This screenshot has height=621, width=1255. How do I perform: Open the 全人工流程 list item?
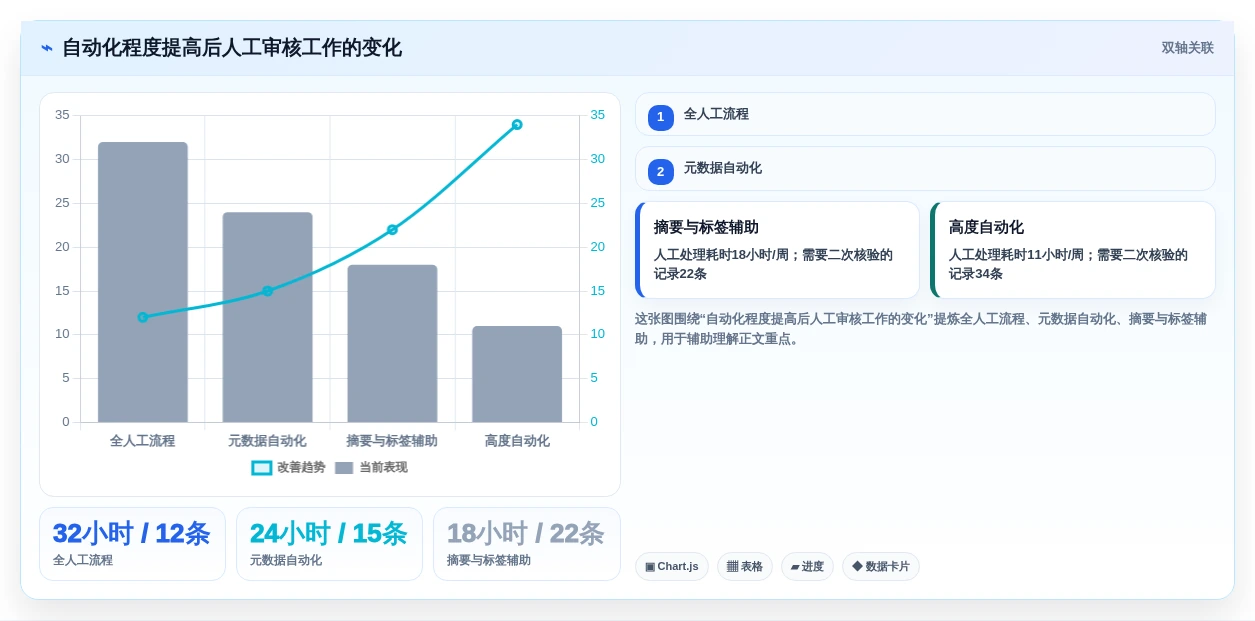(x=925, y=114)
